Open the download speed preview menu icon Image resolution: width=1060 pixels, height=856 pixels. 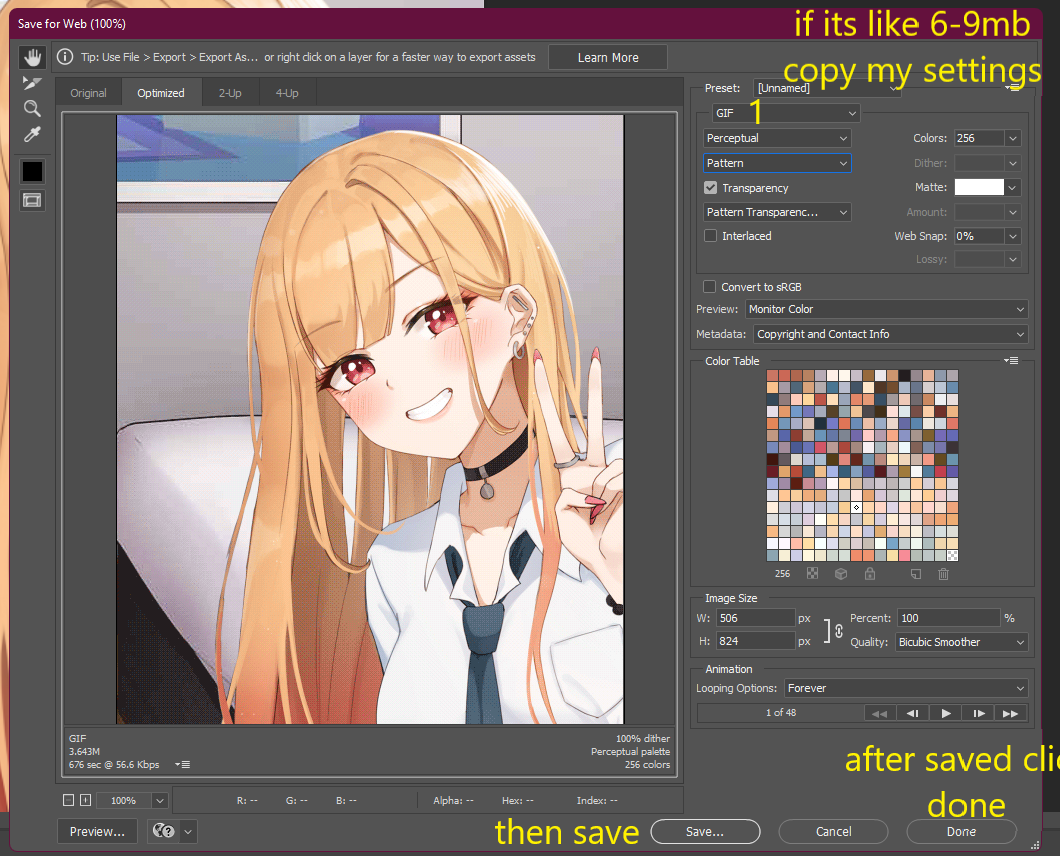tap(183, 765)
